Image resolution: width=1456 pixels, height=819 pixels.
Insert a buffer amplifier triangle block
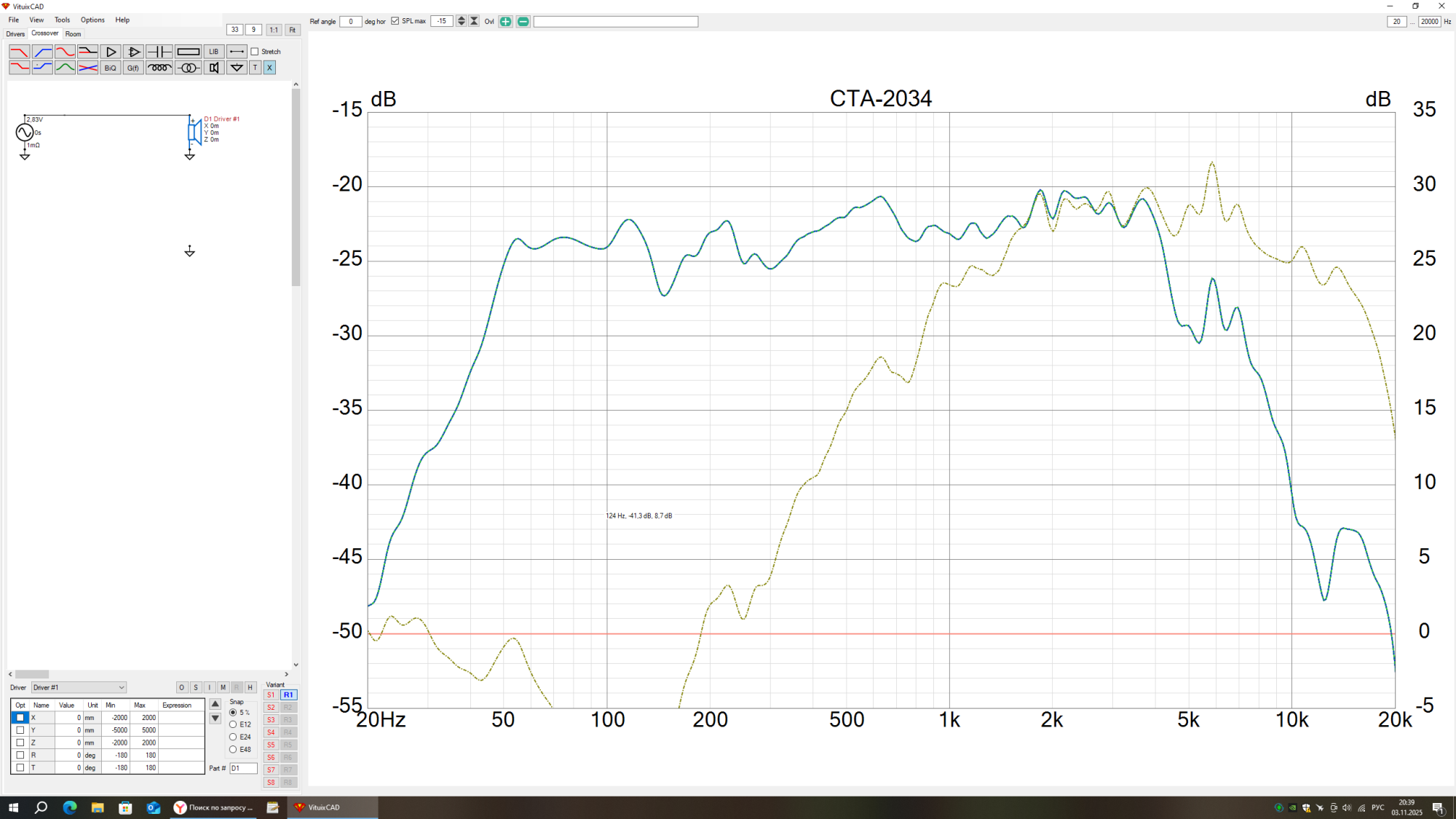click(111, 52)
